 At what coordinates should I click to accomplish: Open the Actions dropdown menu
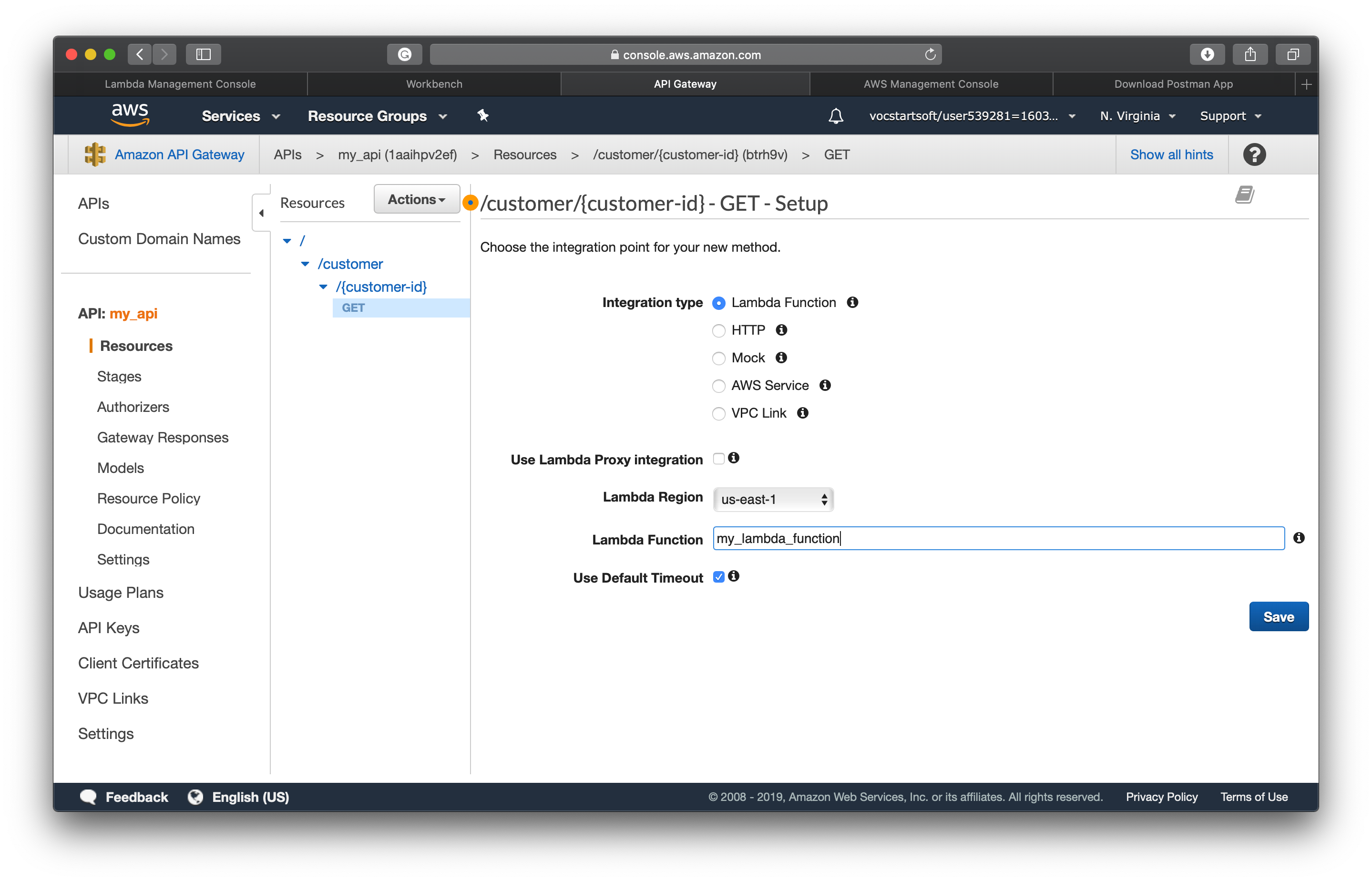[x=416, y=199]
